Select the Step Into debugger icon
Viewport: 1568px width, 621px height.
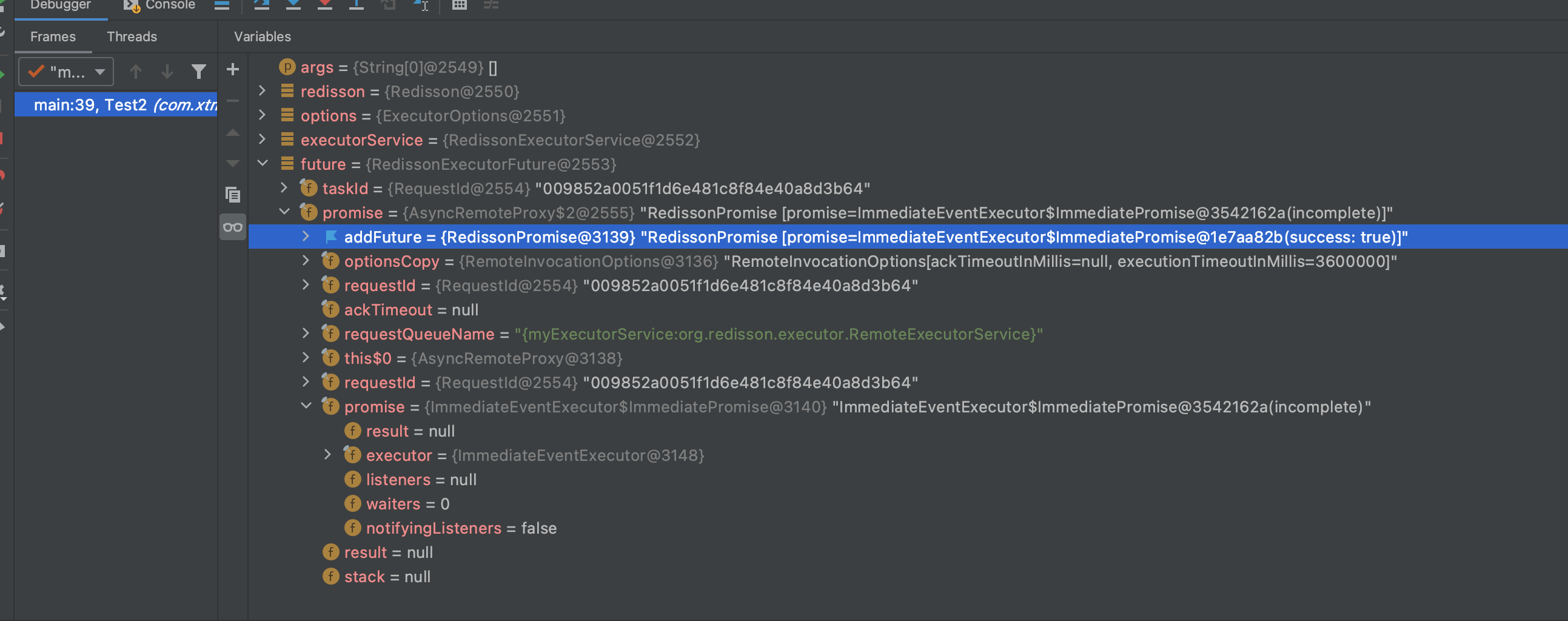[x=293, y=5]
